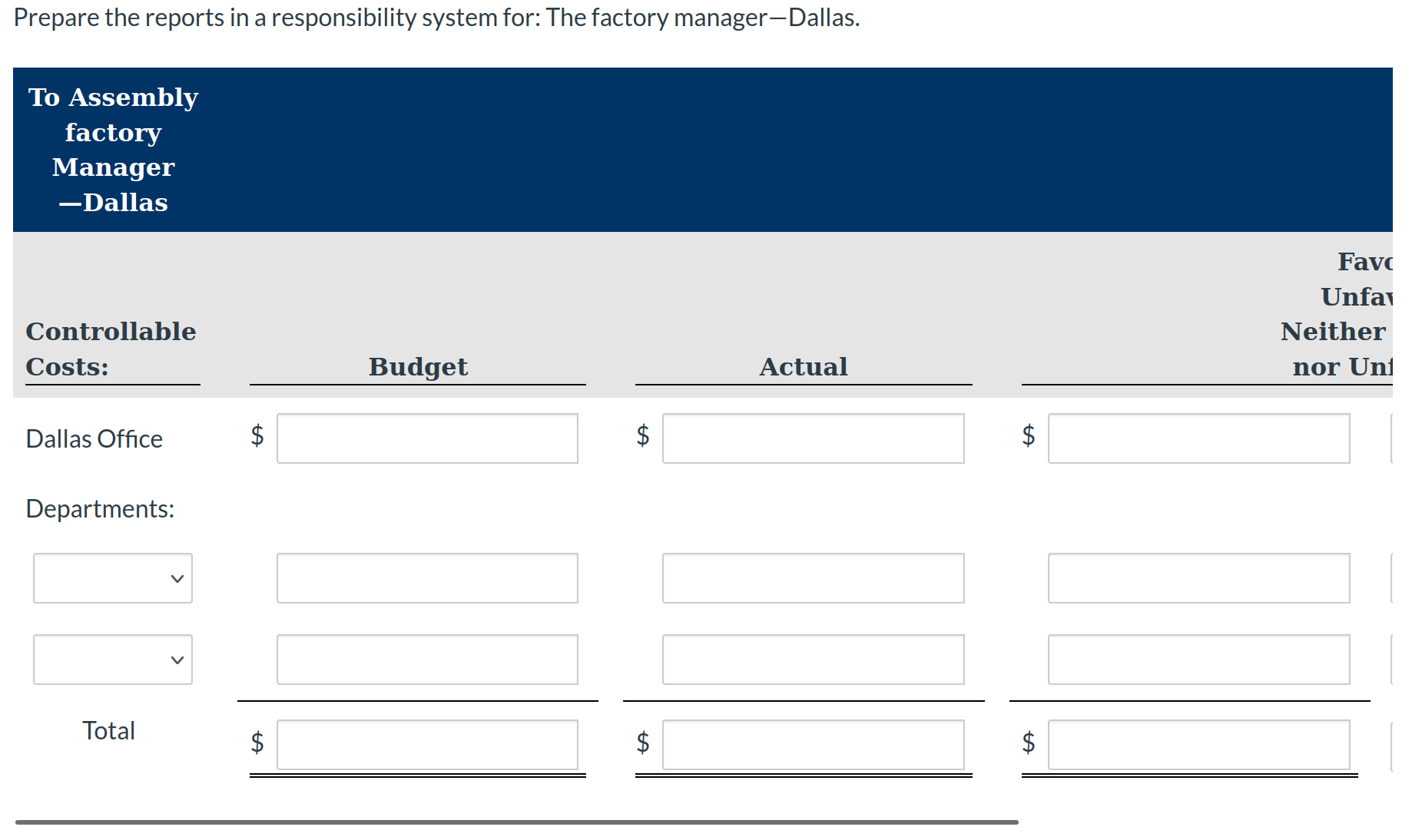Click the Total variance input field
Image resolution: width=1422 pixels, height=840 pixels.
click(1198, 744)
